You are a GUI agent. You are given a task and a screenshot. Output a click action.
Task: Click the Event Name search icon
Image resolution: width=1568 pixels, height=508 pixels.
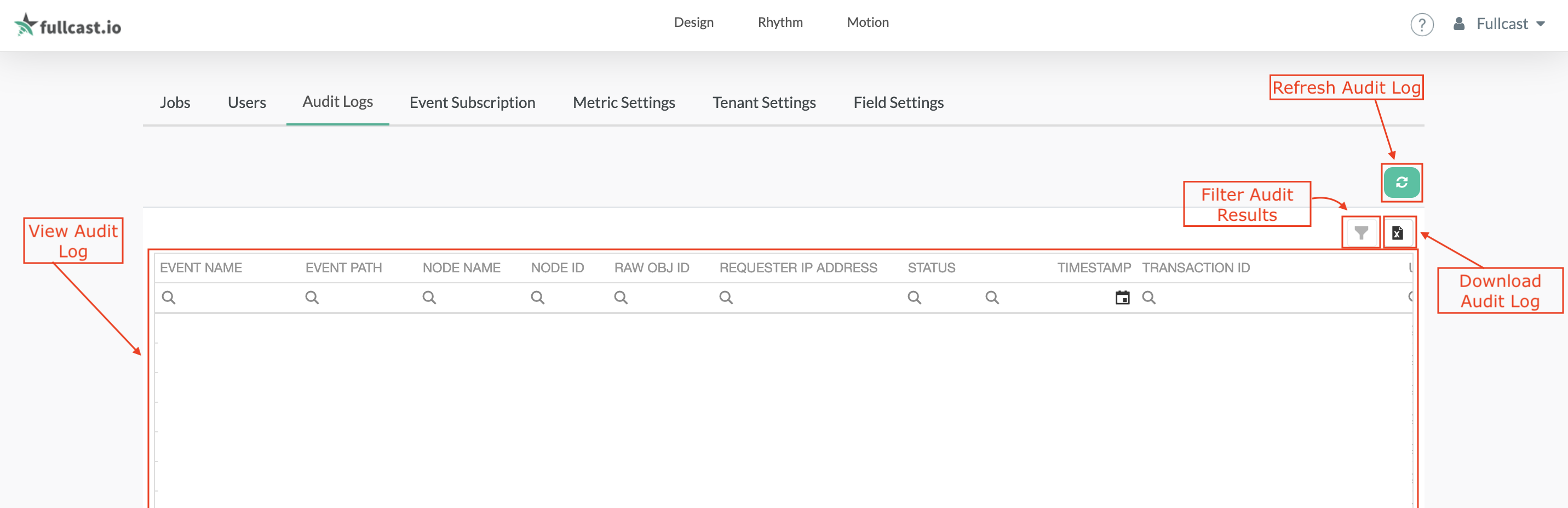pos(169,298)
